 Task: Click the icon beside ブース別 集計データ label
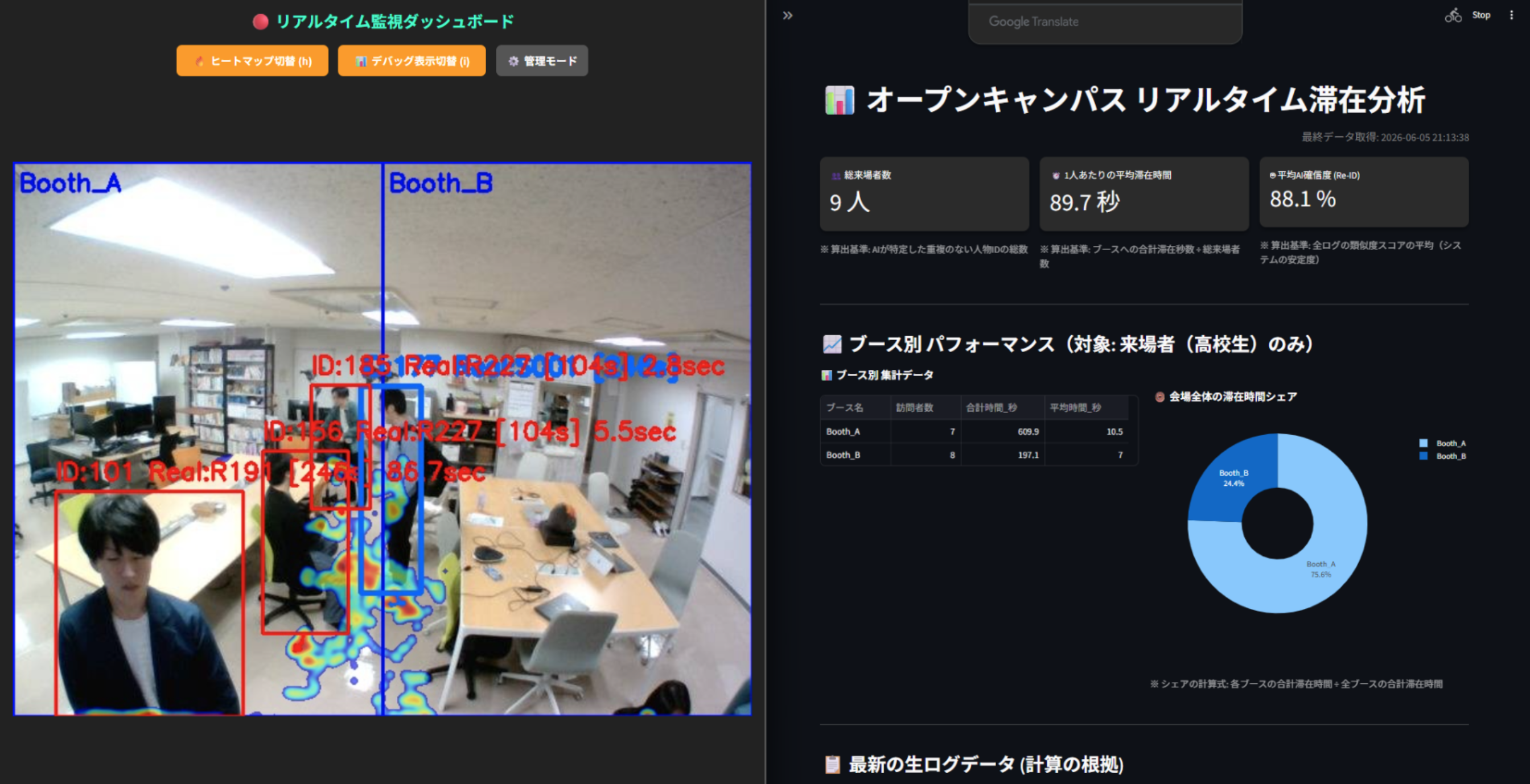click(x=826, y=375)
